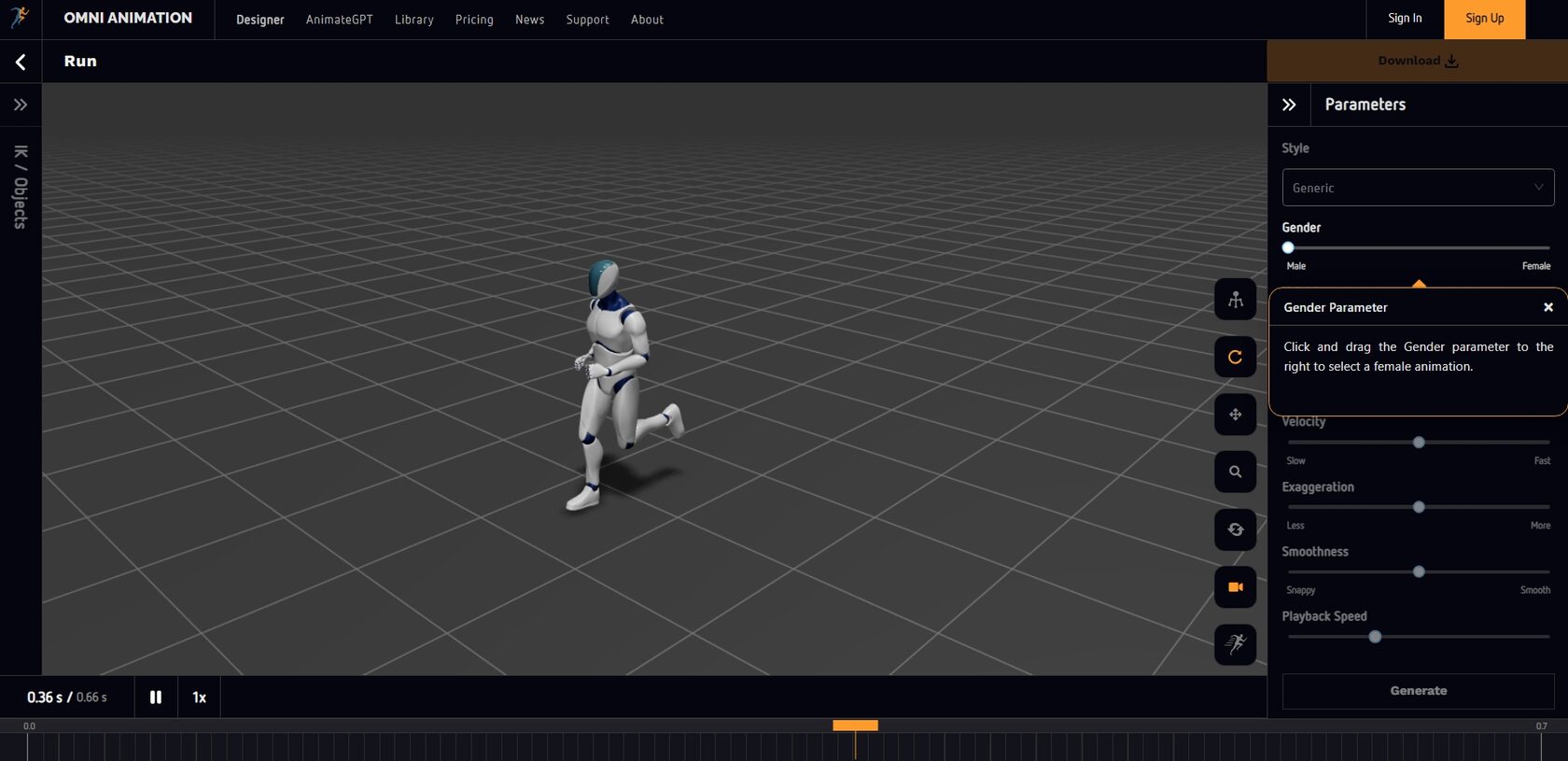The height and width of the screenshot is (761, 1568).
Task: Click the Smooth label under Smoothness
Action: (x=1535, y=590)
